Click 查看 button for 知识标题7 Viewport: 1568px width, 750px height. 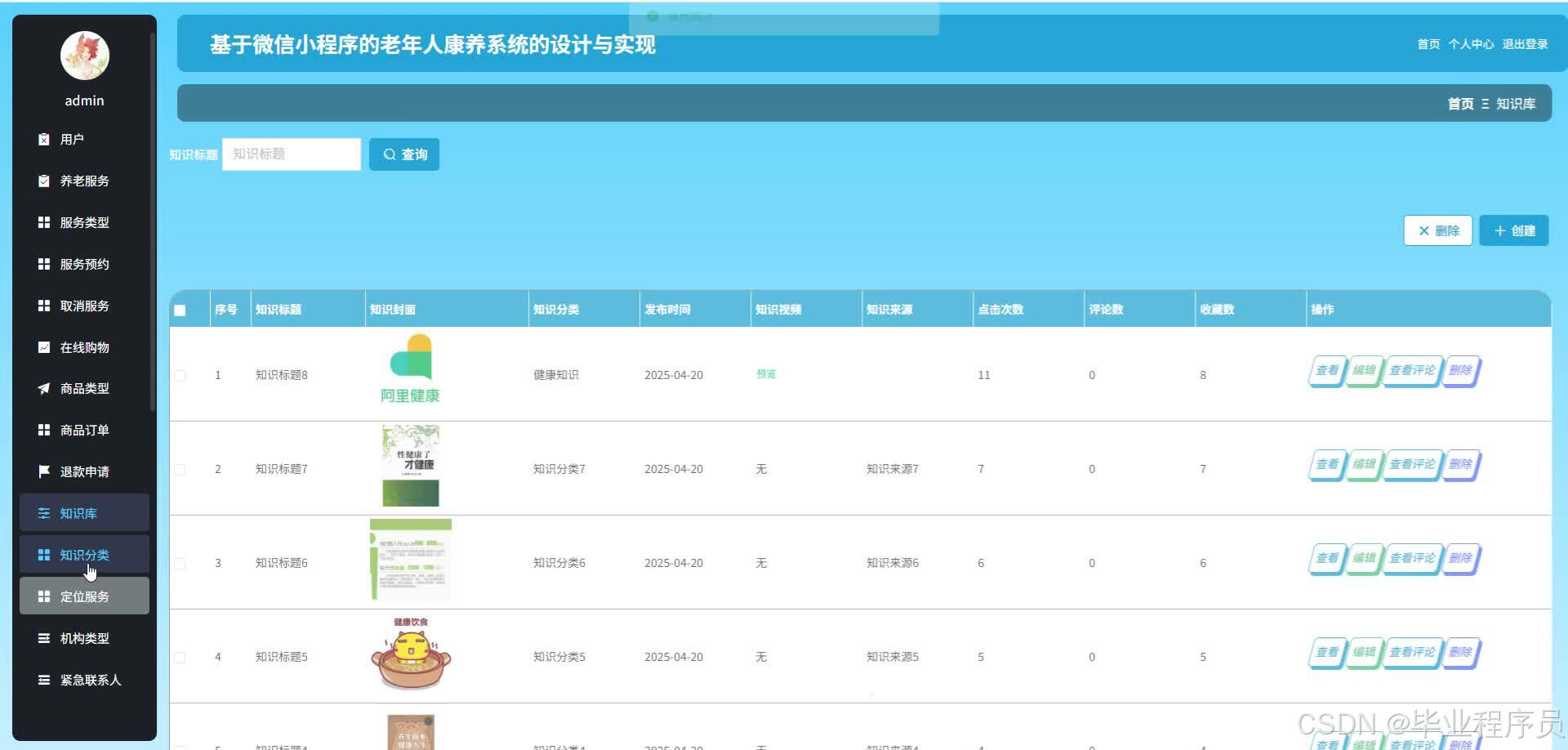click(1327, 465)
